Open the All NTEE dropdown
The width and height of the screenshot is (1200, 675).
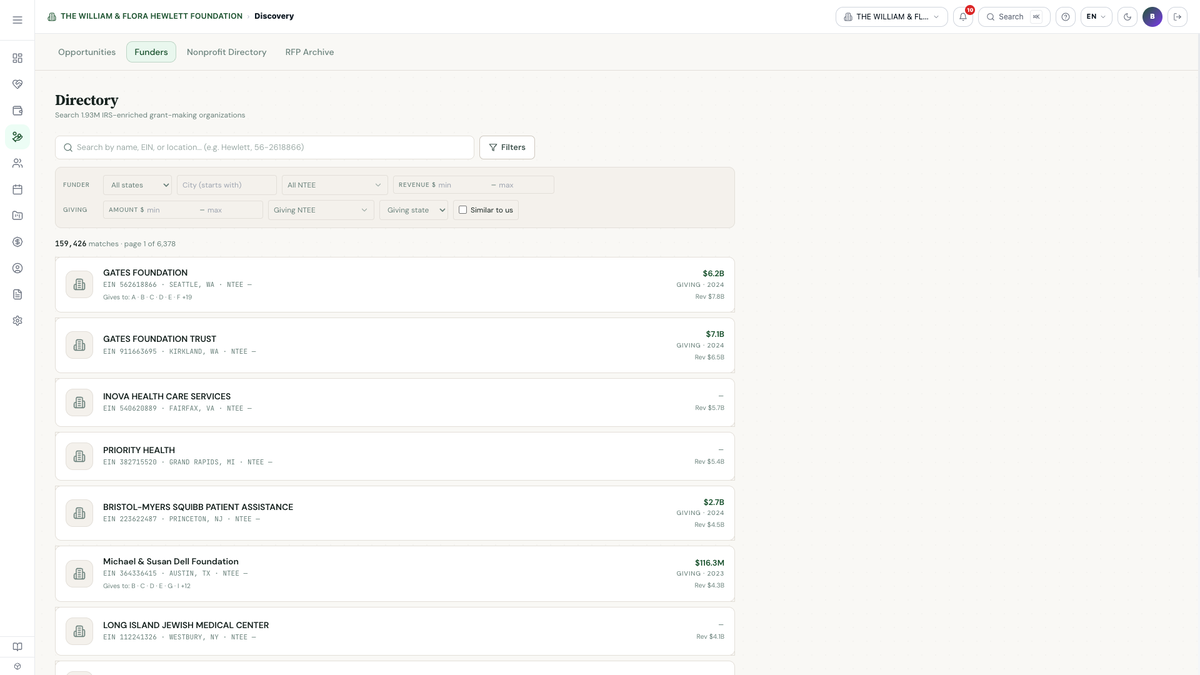tap(334, 185)
